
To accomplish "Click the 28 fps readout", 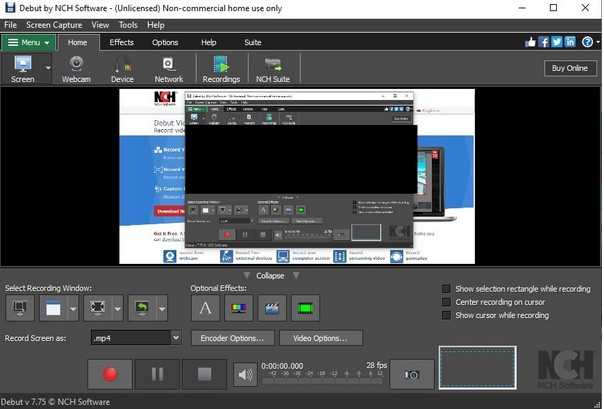I will point(376,365).
